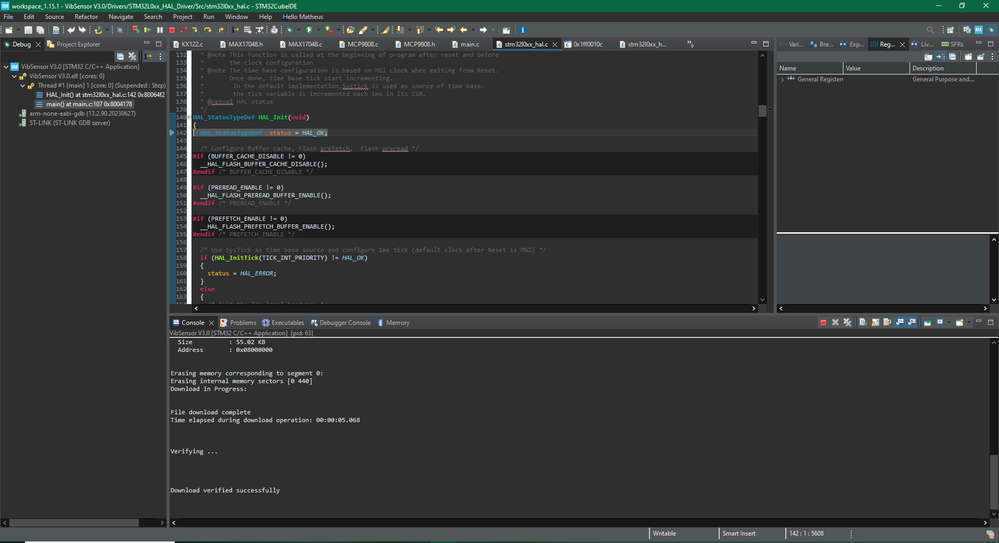Close the Debug view tab
Viewport: 999px width, 543px height.
click(x=38, y=44)
